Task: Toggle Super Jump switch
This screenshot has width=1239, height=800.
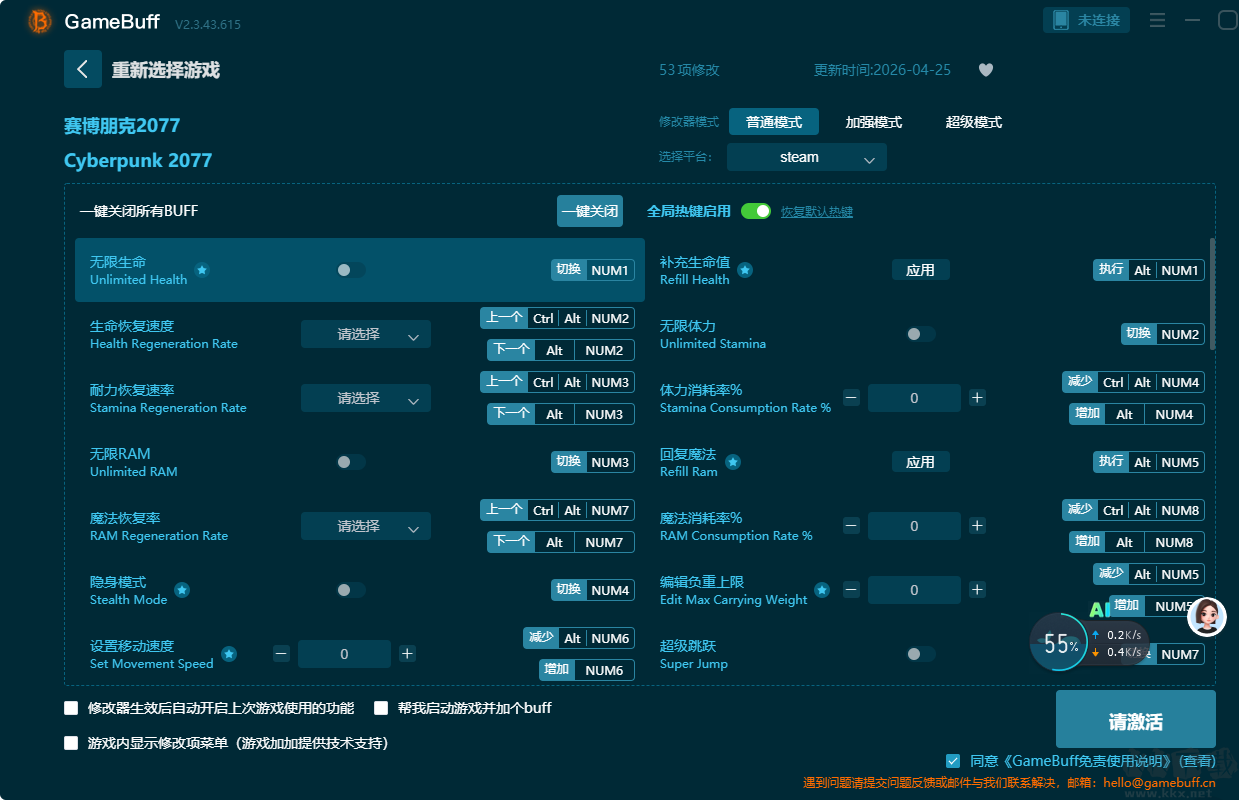Action: [920, 654]
